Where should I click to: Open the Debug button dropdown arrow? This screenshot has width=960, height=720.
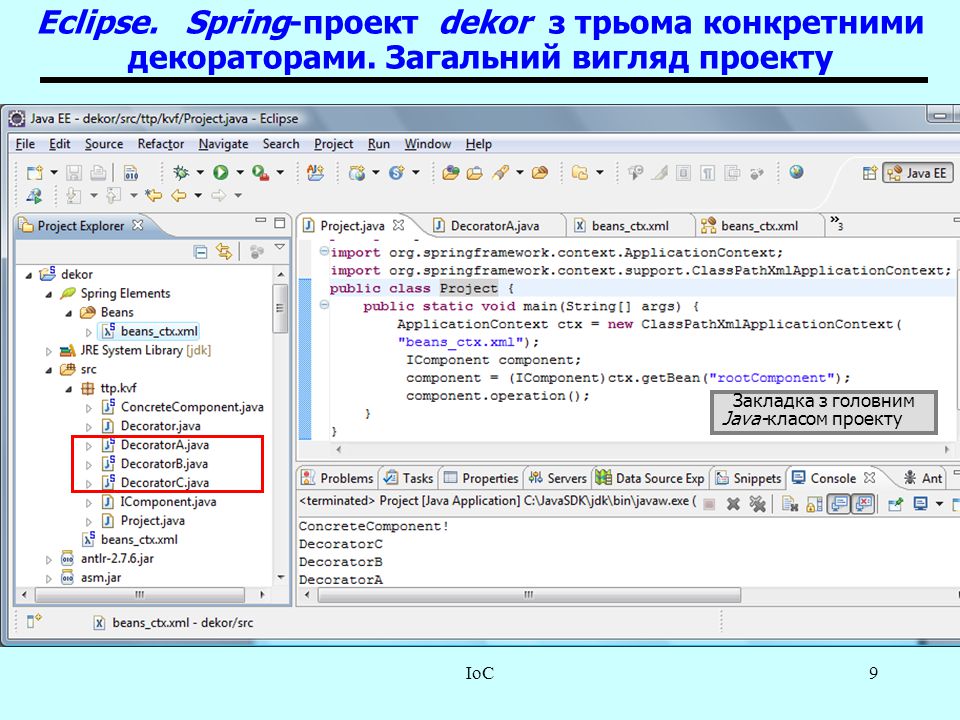pyautogui.click(x=200, y=173)
